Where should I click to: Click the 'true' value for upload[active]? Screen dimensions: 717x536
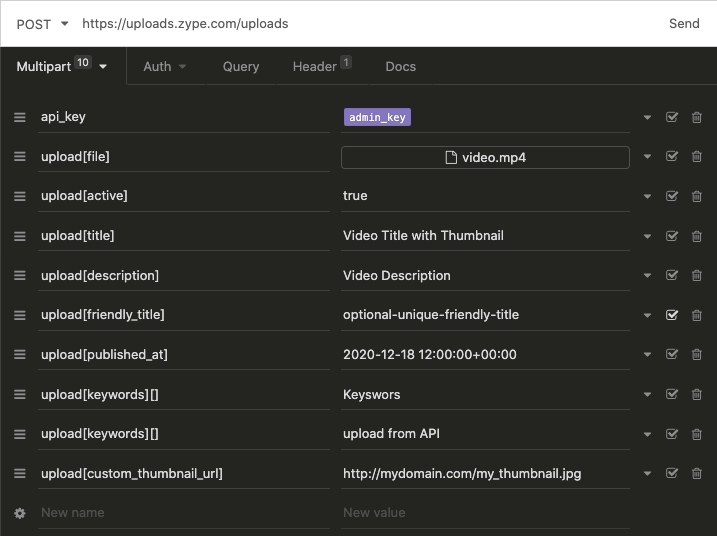click(x=355, y=196)
